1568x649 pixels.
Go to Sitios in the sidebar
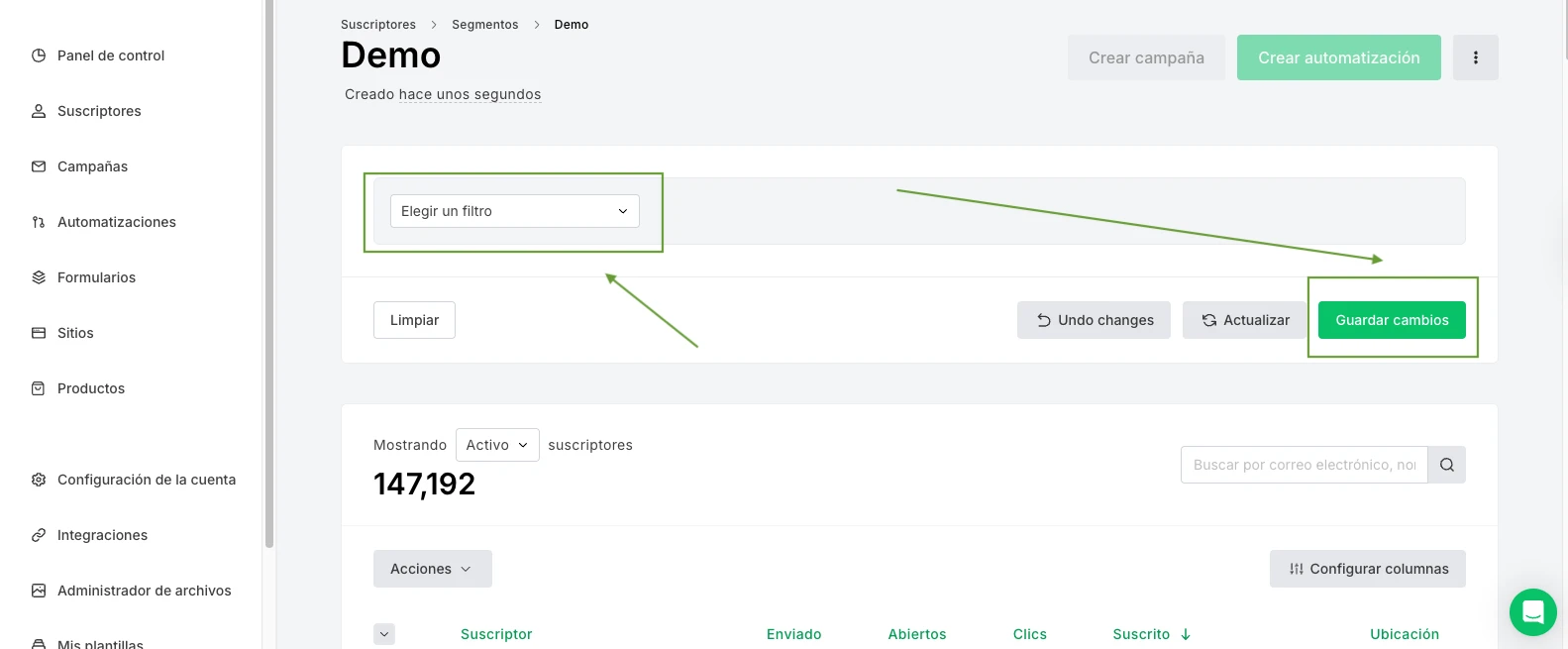75,333
